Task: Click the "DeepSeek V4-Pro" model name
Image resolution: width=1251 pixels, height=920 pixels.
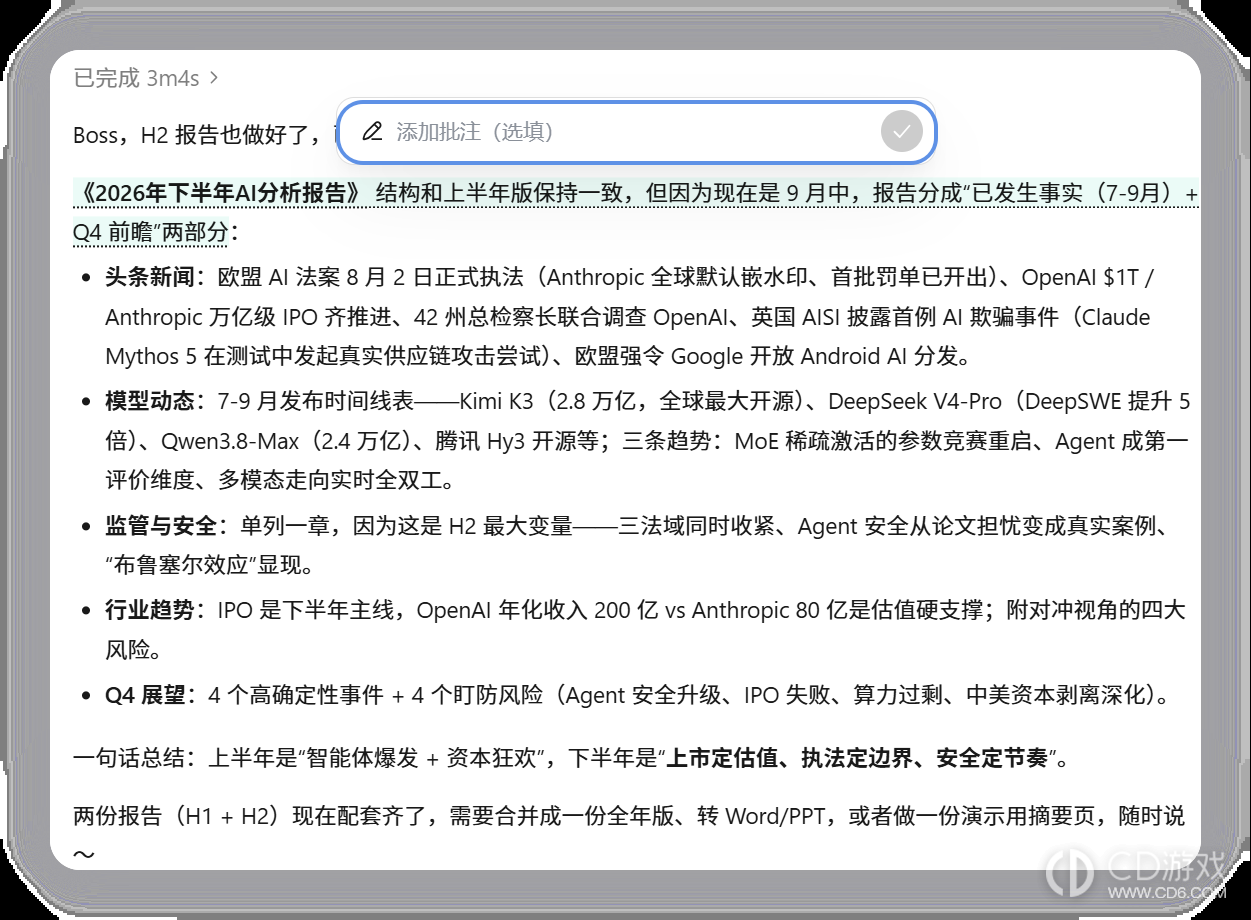Action: [914, 402]
